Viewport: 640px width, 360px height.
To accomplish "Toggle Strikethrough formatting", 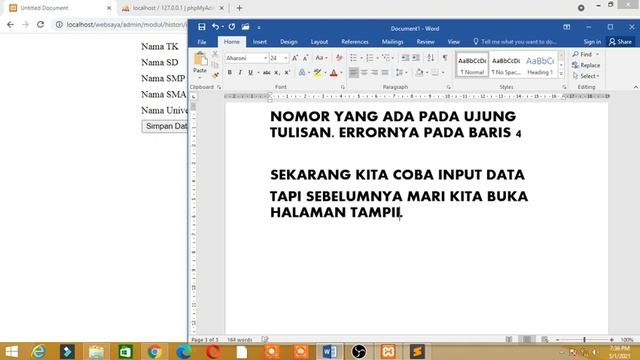I will (267, 73).
